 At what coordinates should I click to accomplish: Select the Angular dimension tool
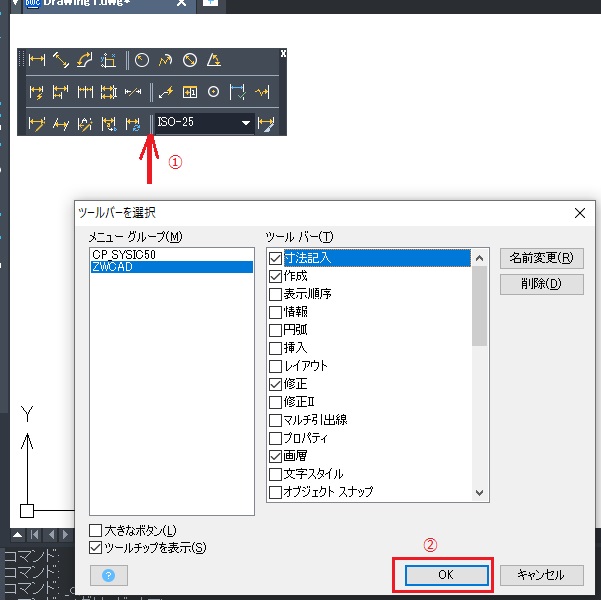point(213,60)
